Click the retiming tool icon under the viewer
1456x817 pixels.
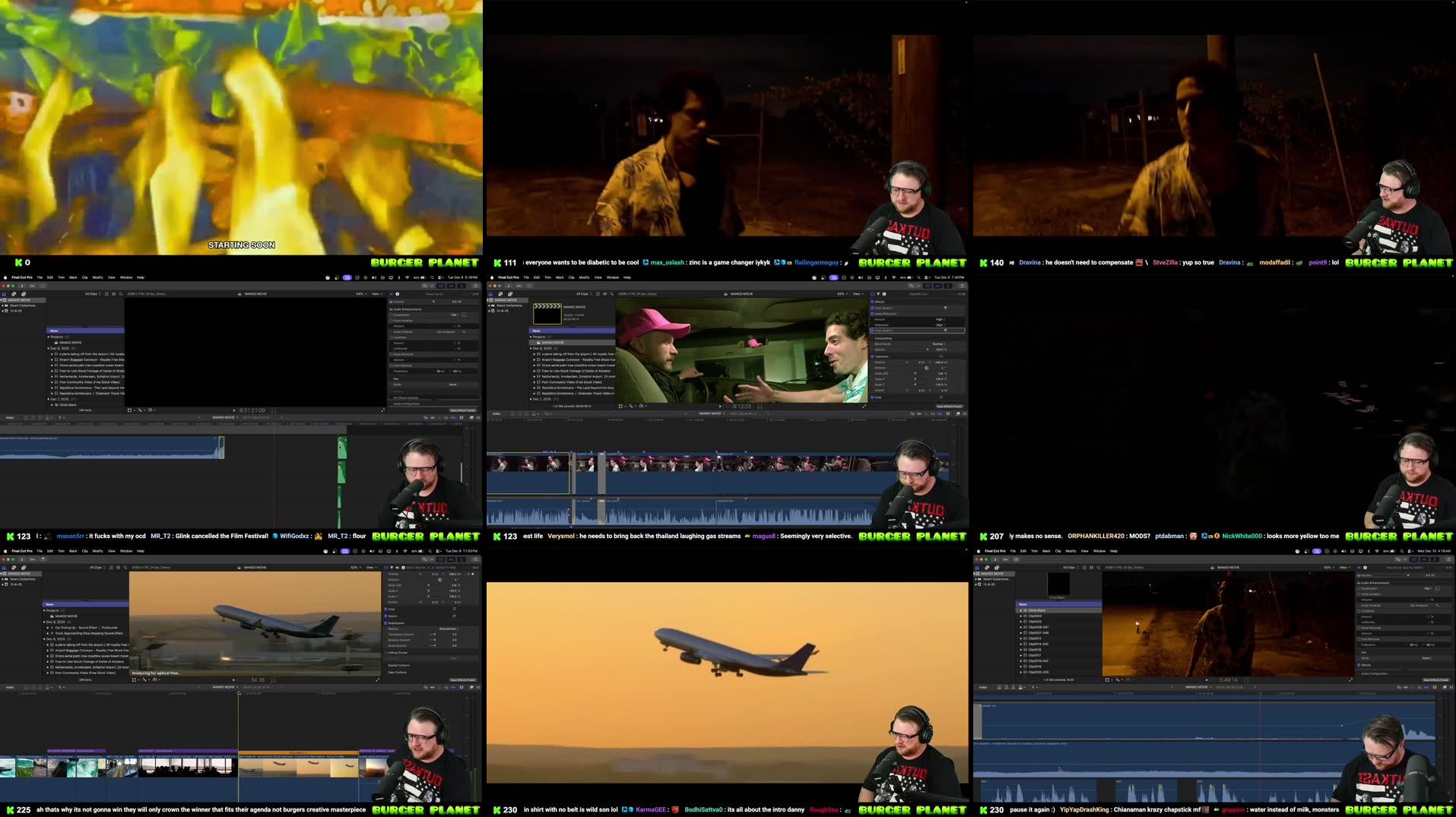click(x=145, y=679)
